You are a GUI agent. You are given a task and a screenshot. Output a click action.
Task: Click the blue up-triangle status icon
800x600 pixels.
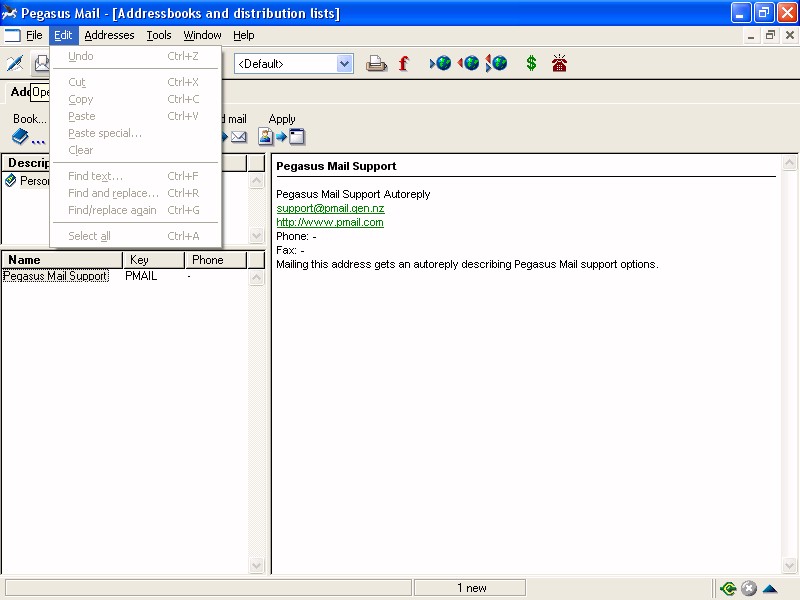770,589
